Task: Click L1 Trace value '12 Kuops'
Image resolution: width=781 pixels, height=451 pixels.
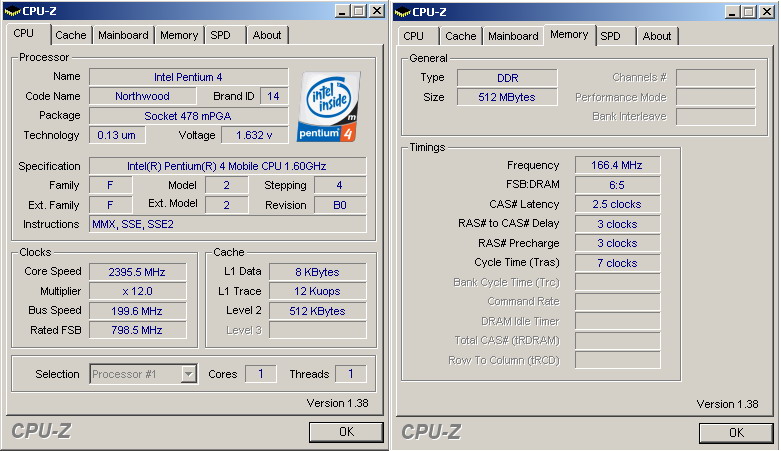Action: click(317, 291)
